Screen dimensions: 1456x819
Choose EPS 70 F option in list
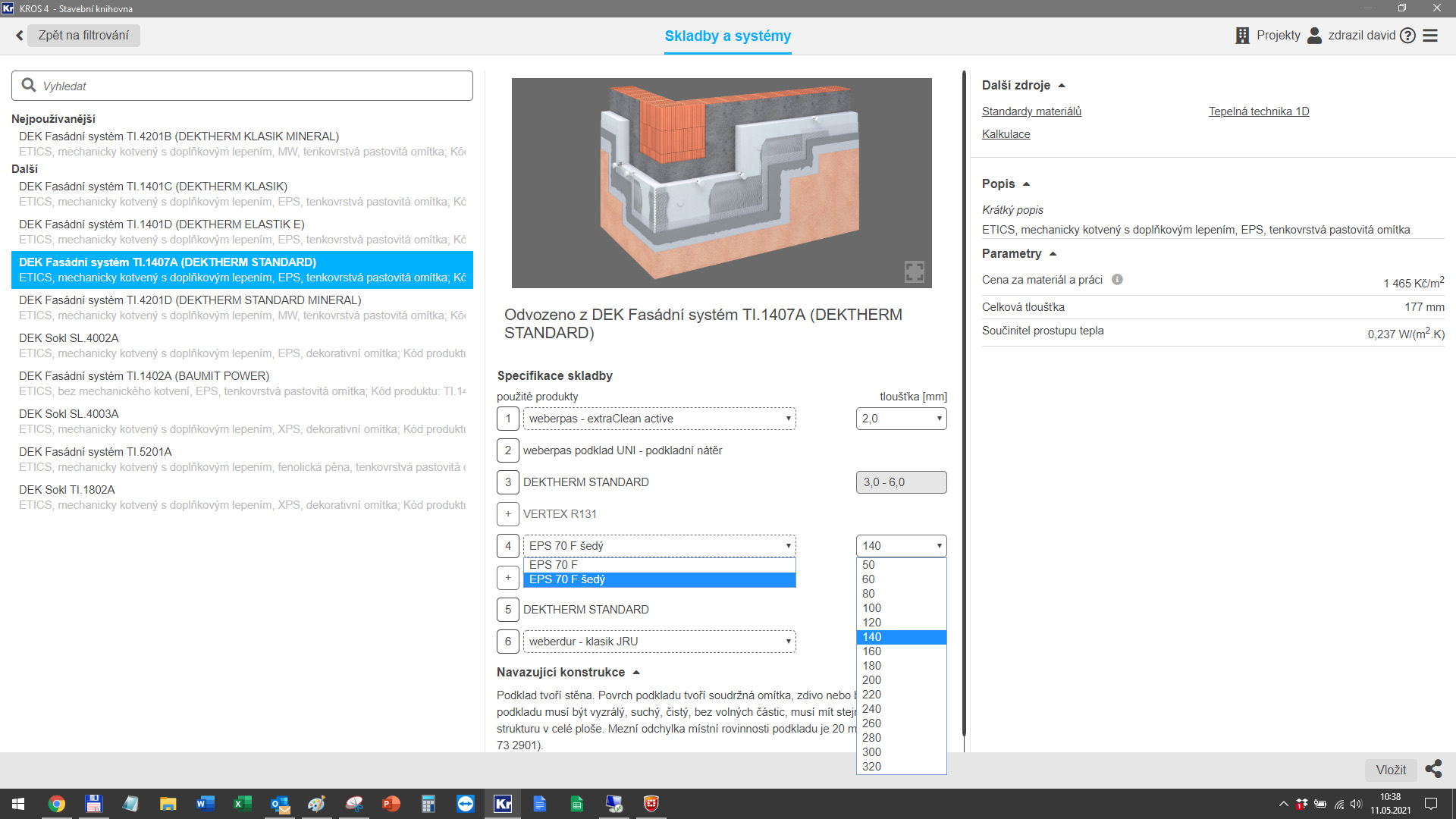[554, 565]
